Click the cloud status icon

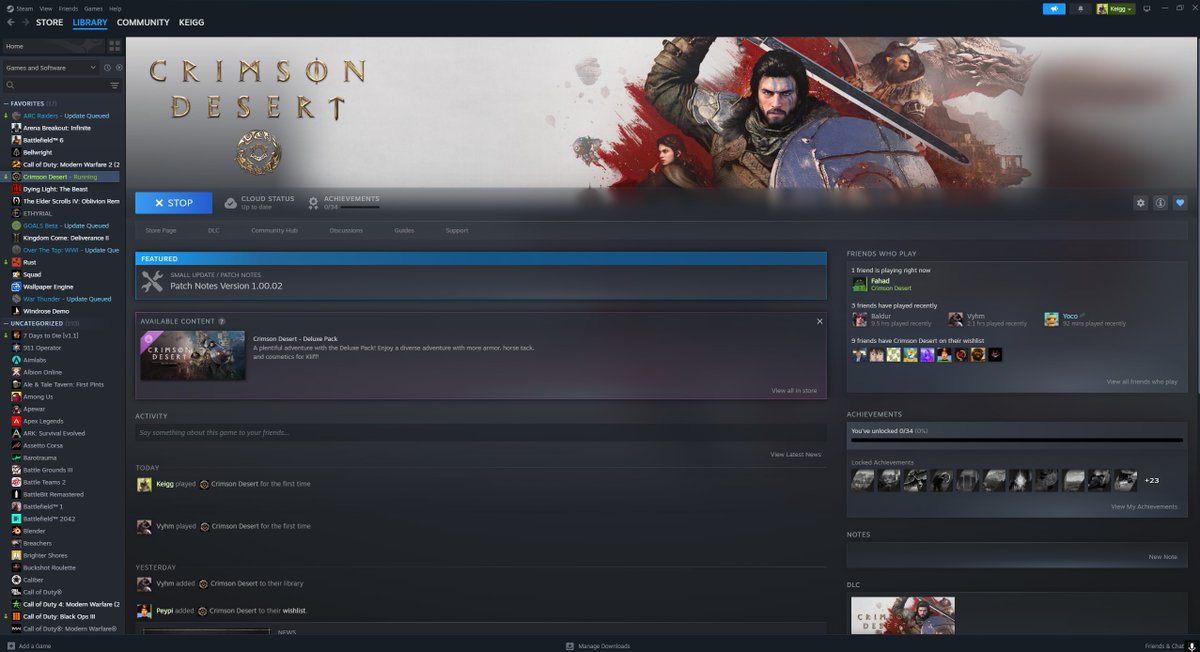click(x=231, y=203)
